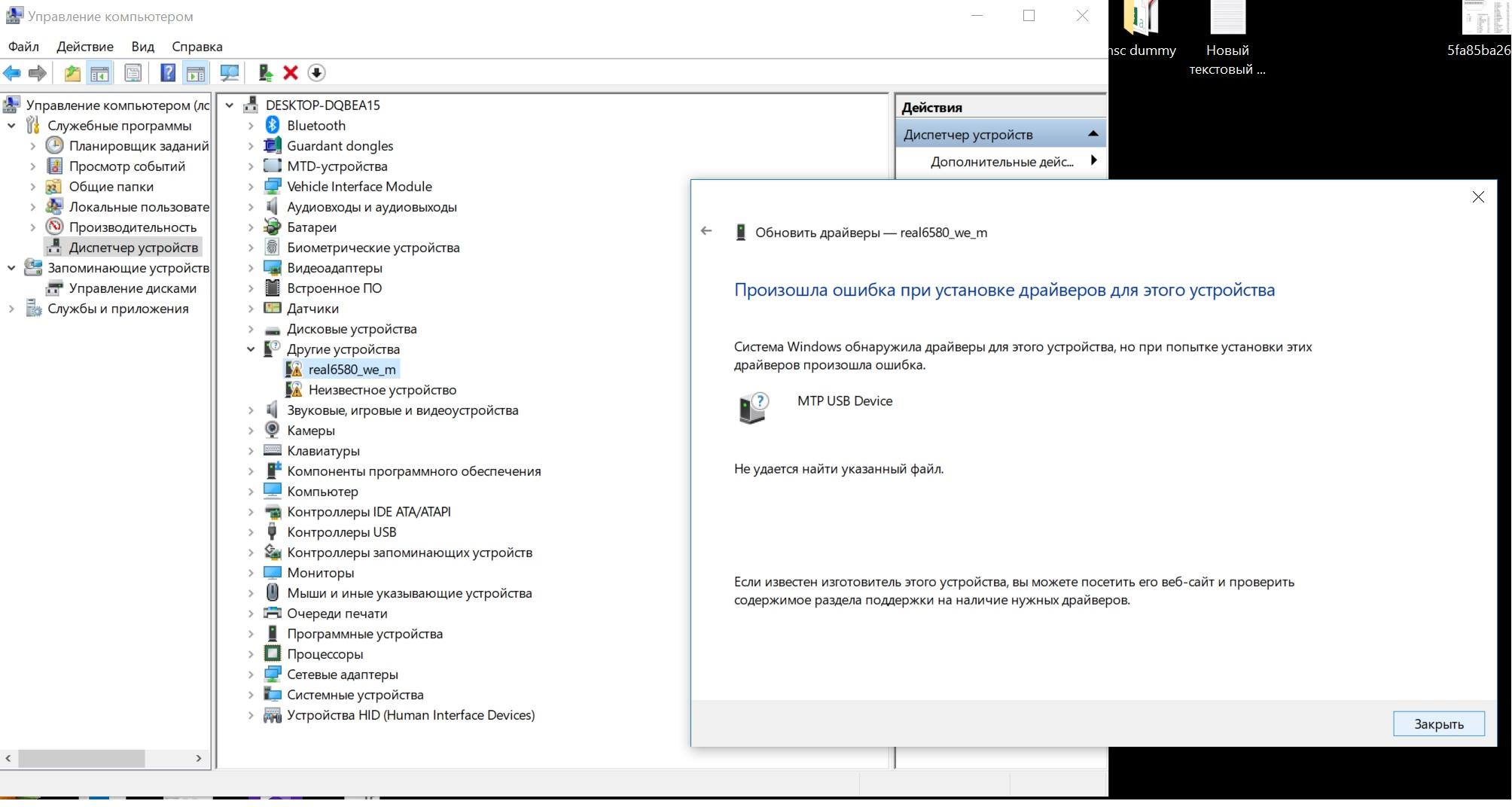Image resolution: width=1512 pixels, height=807 pixels.
Task: Minimize the Управление компьютером window
Action: (977, 16)
